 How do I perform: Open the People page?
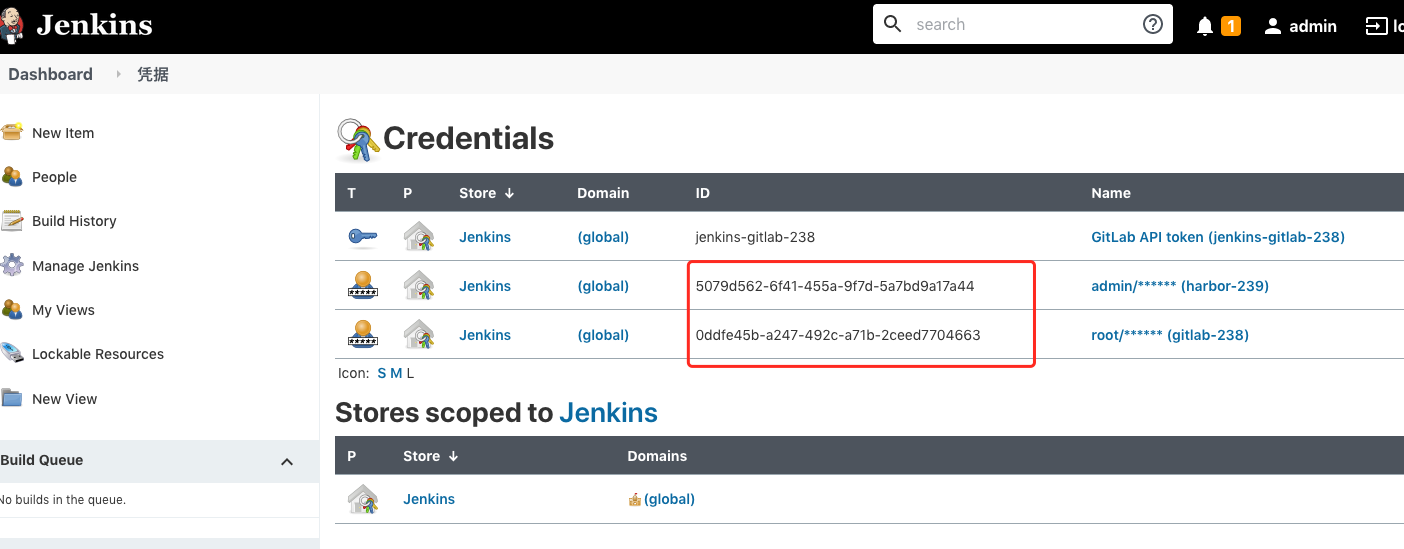pyautogui.click(x=54, y=177)
